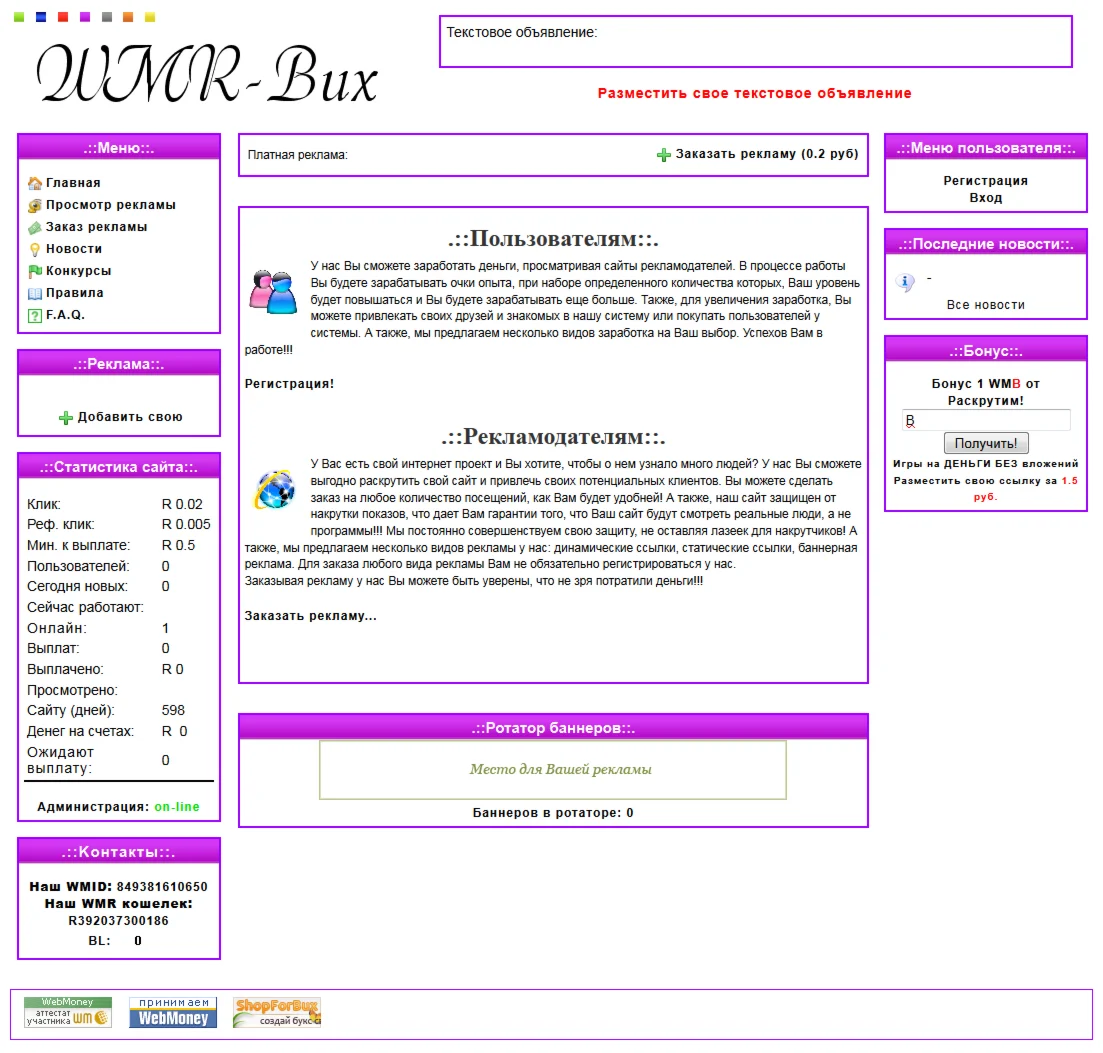Click the bold Регистрация! link in content
This screenshot has width=1103, height=1053.
[x=289, y=383]
